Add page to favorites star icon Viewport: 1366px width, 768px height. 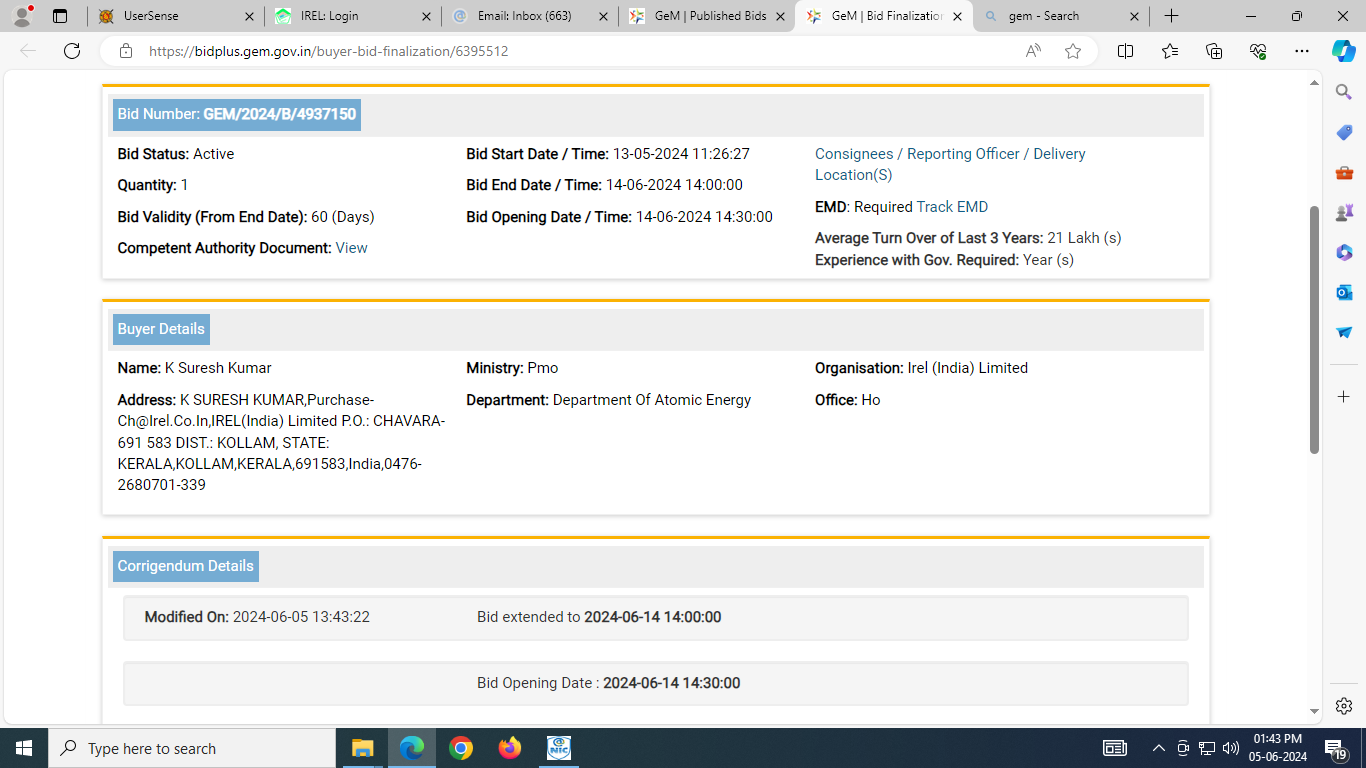tap(1073, 51)
